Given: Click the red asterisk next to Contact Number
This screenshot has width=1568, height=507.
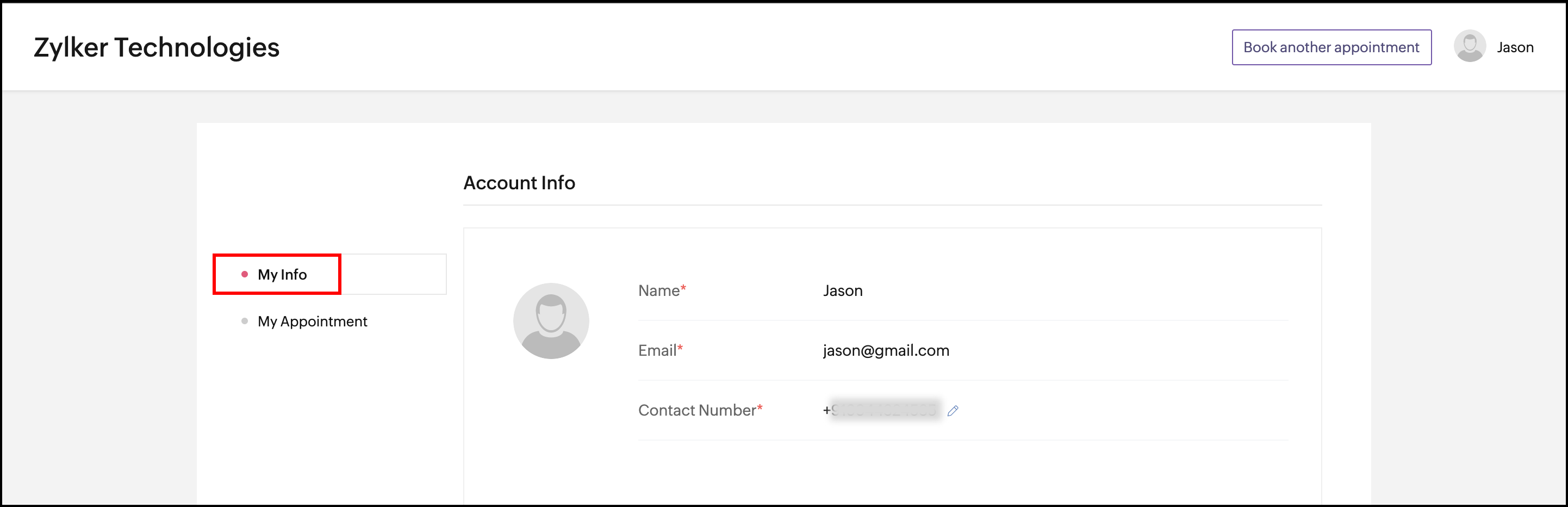Looking at the screenshot, I should (x=760, y=407).
